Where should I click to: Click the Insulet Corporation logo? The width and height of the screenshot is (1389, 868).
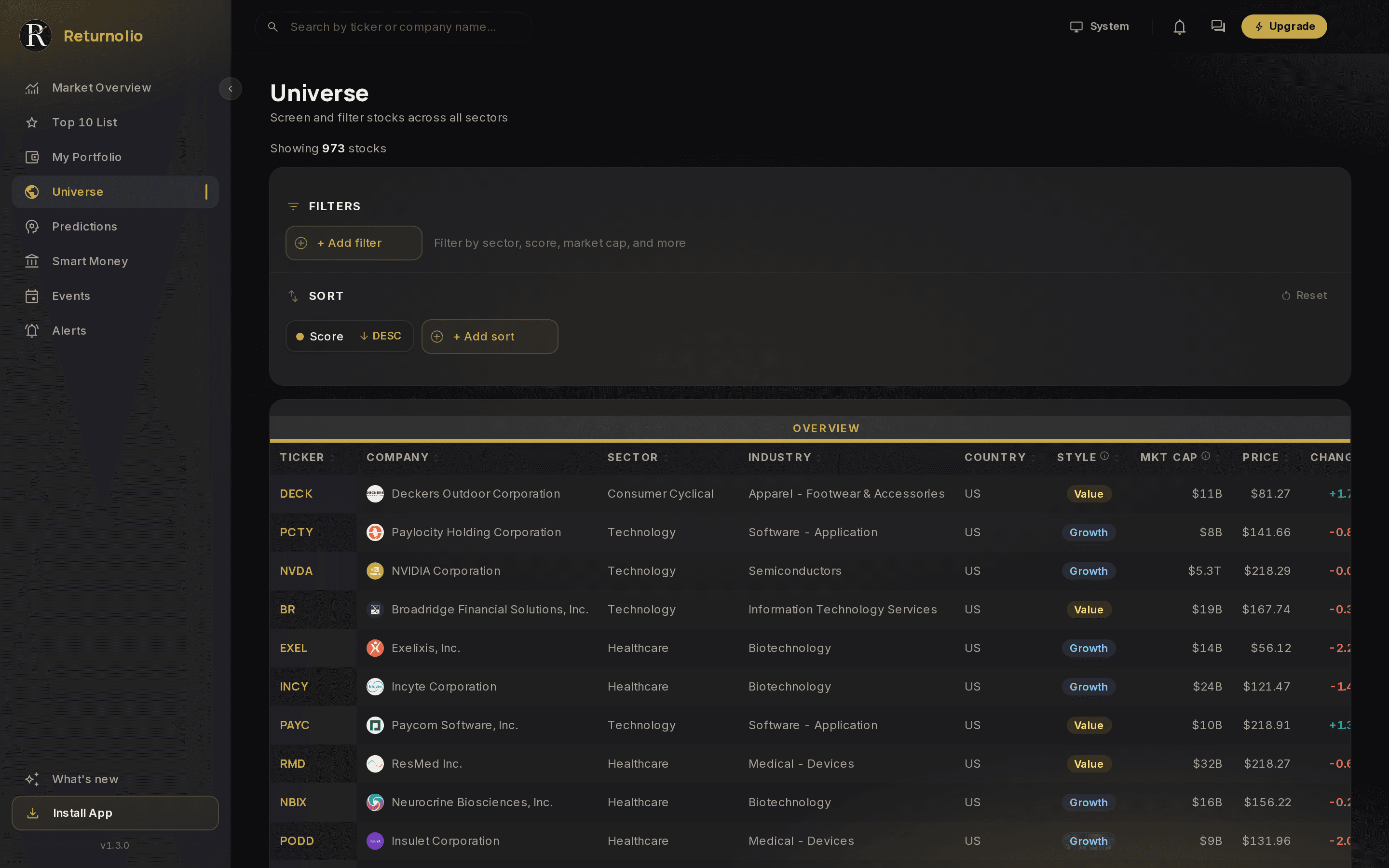(x=375, y=841)
